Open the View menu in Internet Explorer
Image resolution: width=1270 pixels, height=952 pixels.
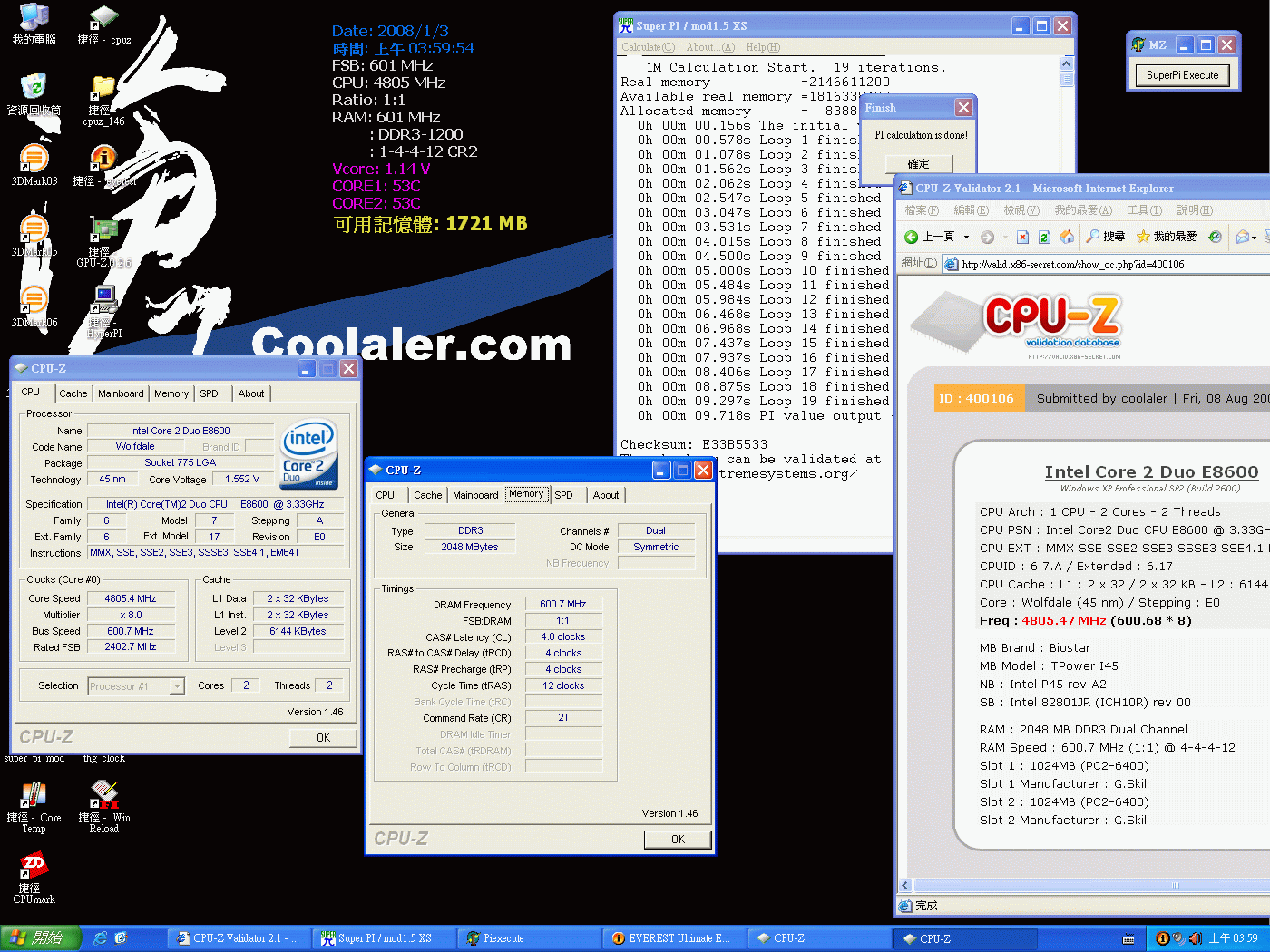coord(1021,210)
